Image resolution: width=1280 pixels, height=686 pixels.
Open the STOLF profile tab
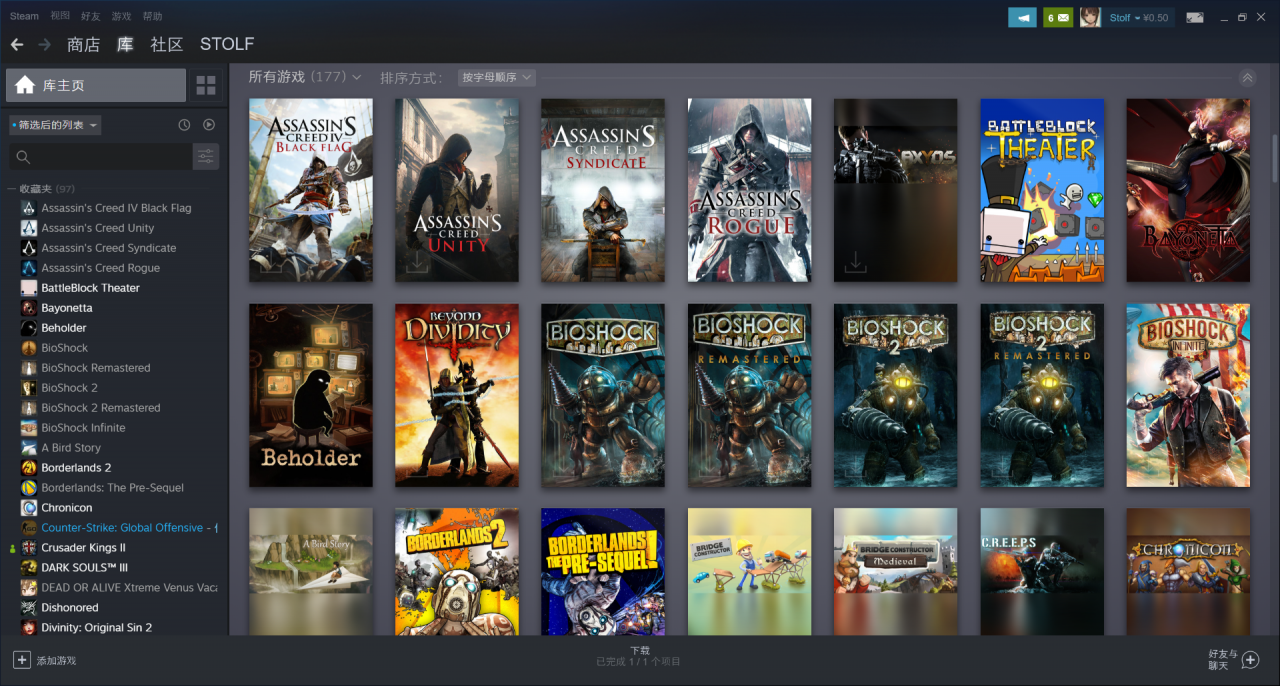227,44
